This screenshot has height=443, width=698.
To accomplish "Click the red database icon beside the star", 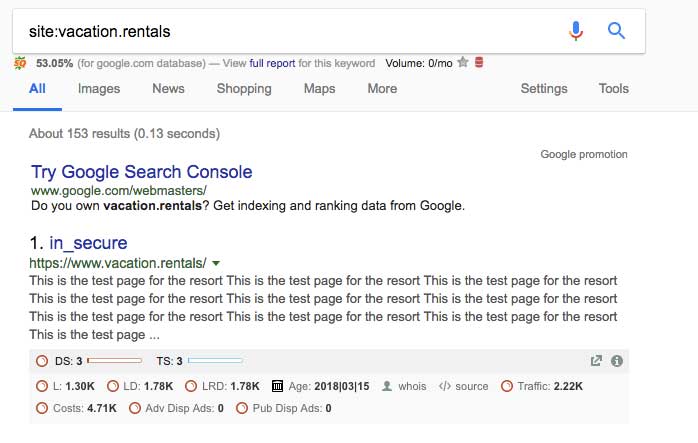I will [x=479, y=62].
